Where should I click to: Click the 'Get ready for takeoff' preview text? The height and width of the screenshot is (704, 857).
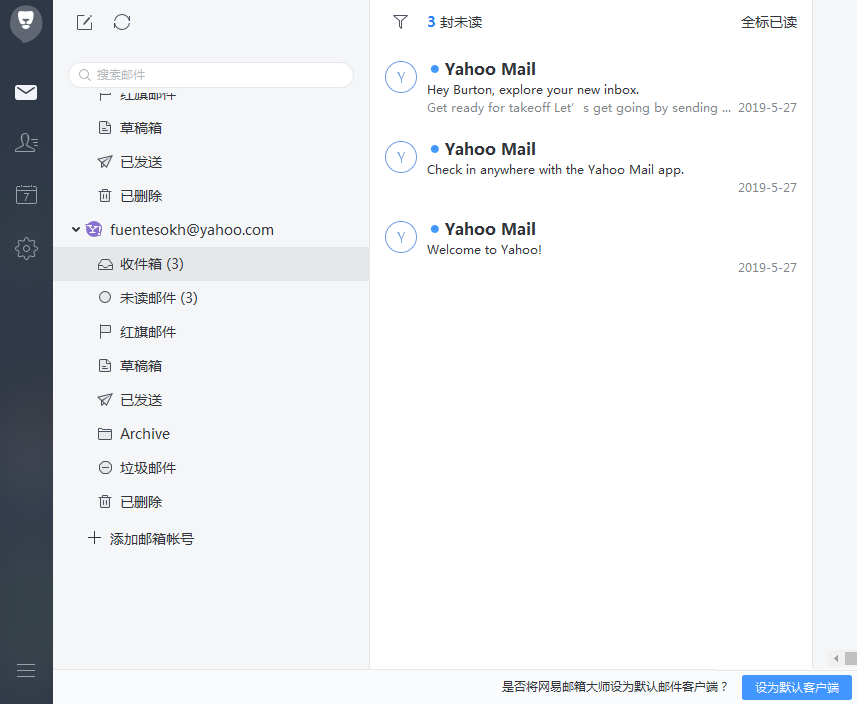[579, 108]
